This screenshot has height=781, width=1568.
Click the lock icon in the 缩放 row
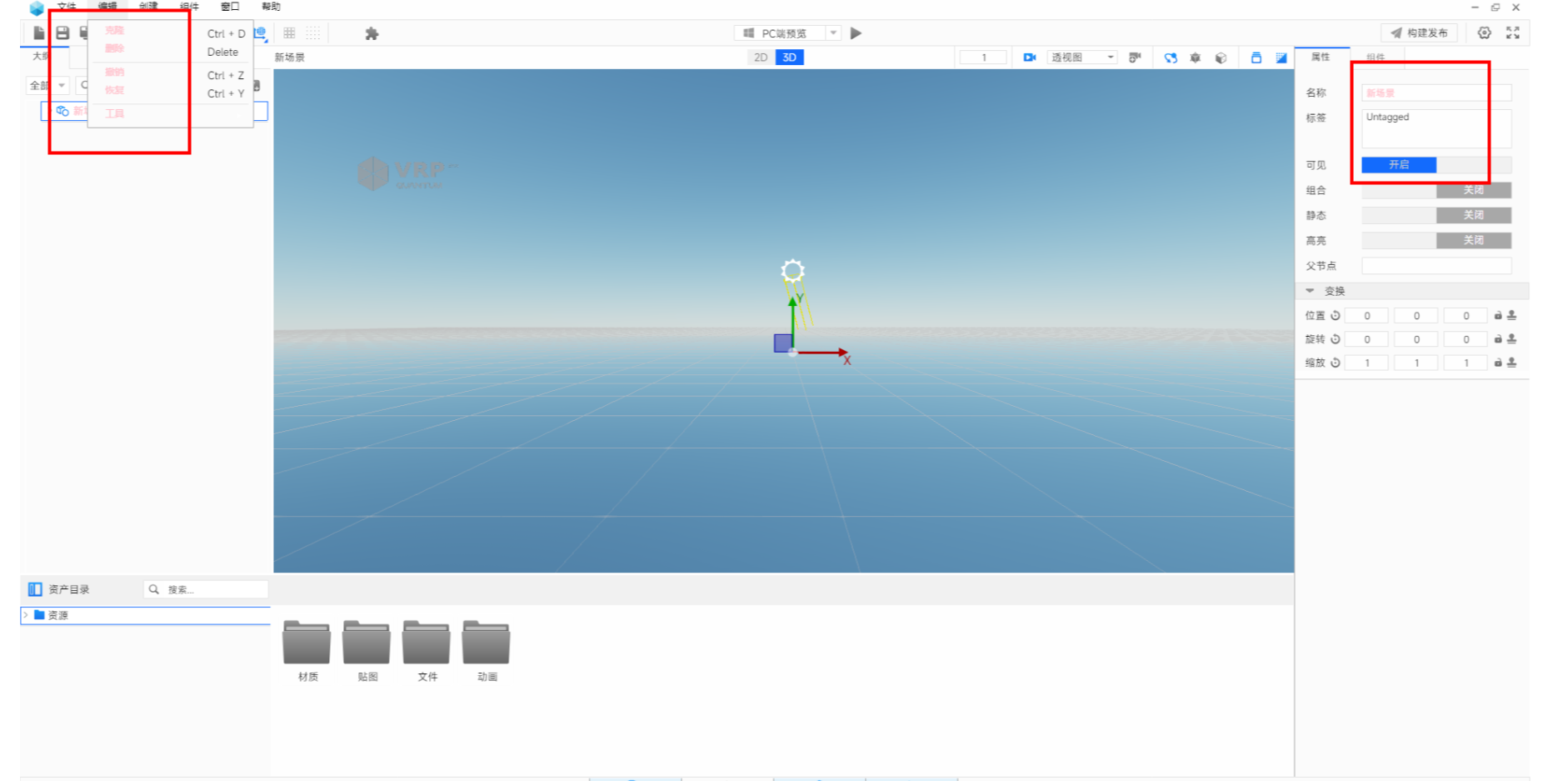pyautogui.click(x=1497, y=363)
